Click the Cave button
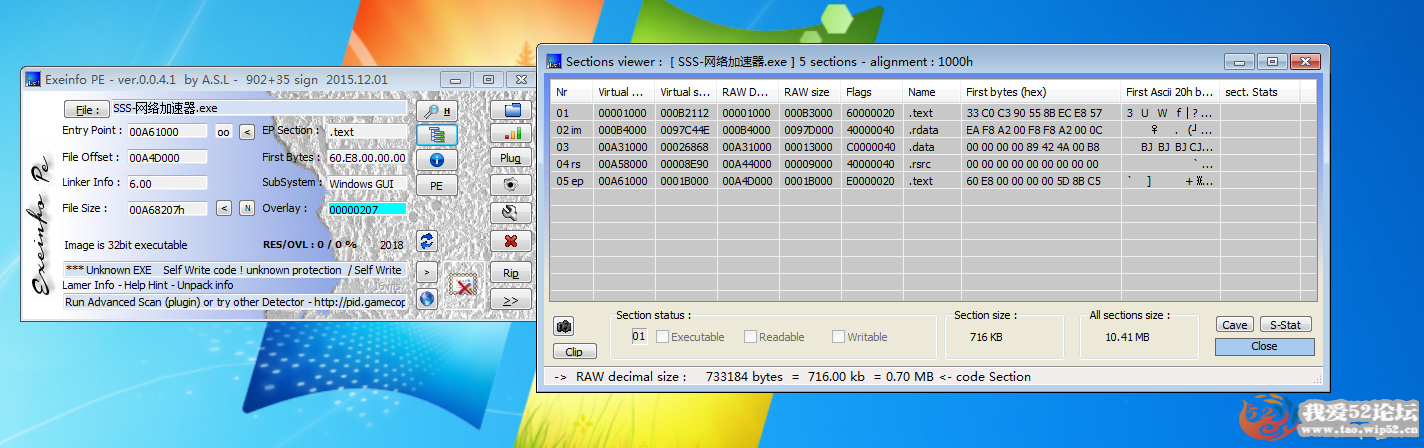This screenshot has height=448, width=1424. tap(1235, 324)
